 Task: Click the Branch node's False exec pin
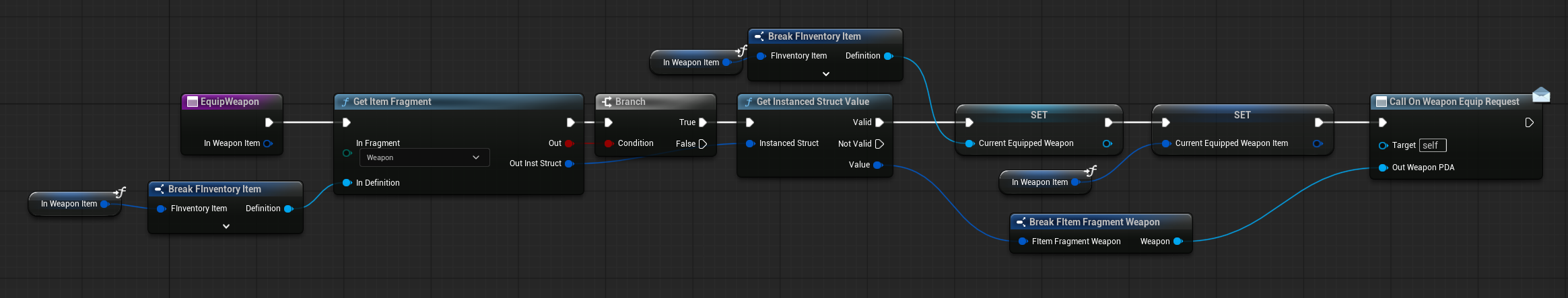coord(703,144)
